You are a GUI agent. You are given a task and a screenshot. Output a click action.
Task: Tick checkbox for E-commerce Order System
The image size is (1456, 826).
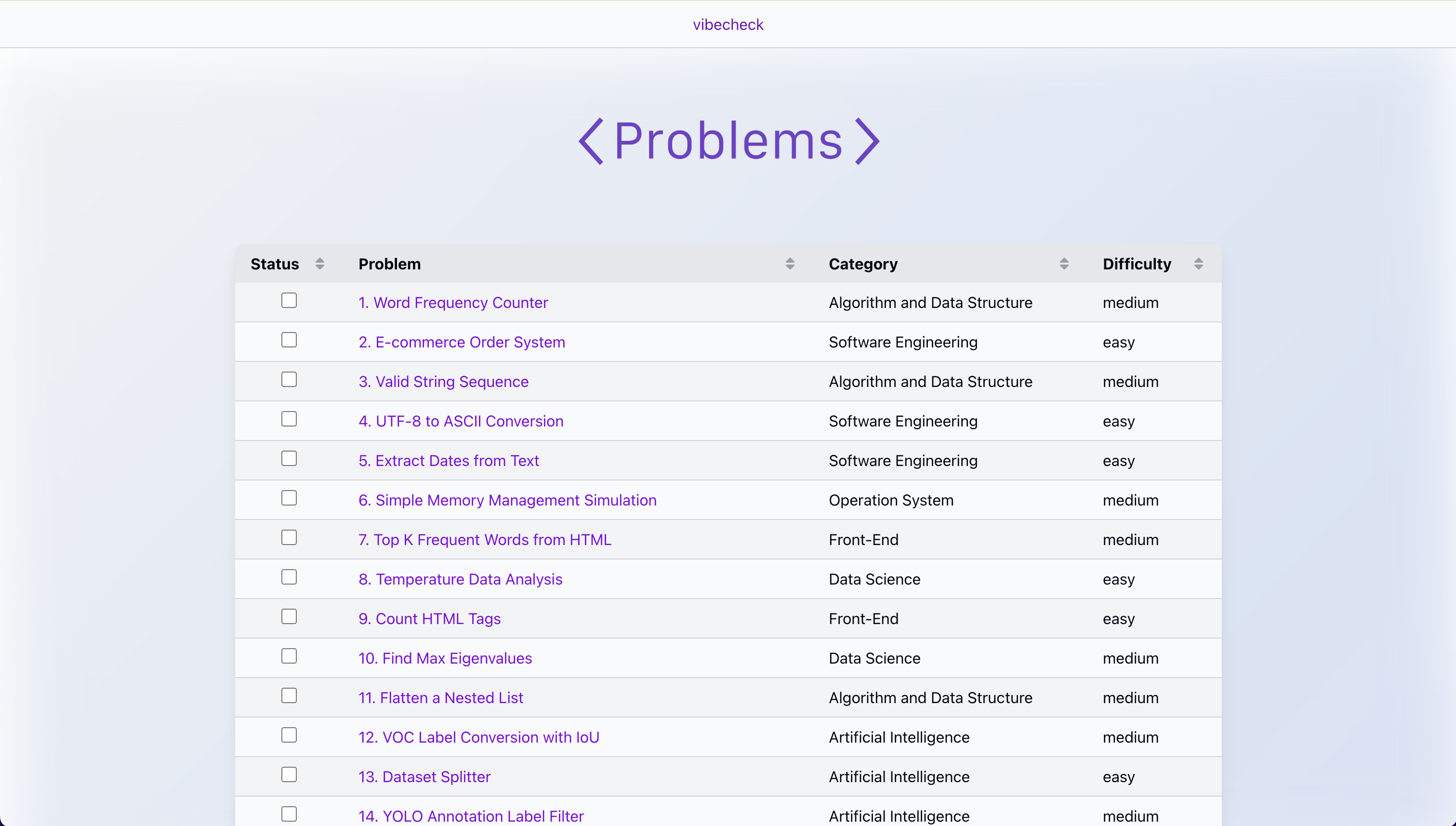[289, 340]
